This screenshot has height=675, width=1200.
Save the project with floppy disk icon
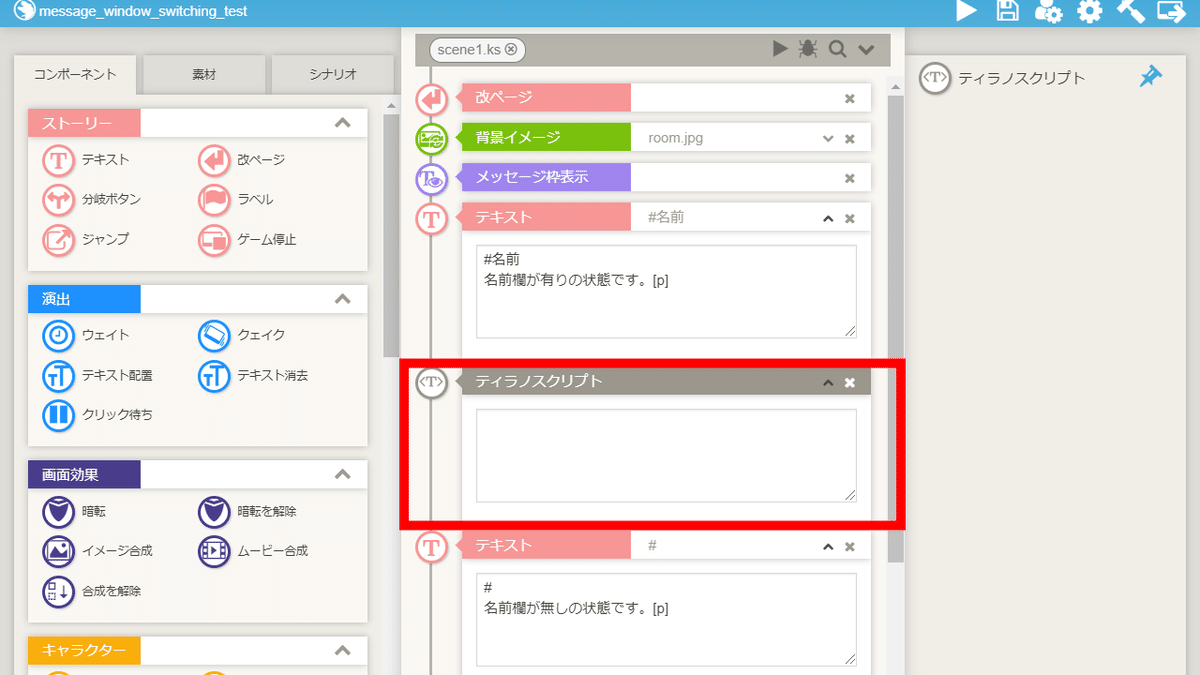point(1008,12)
